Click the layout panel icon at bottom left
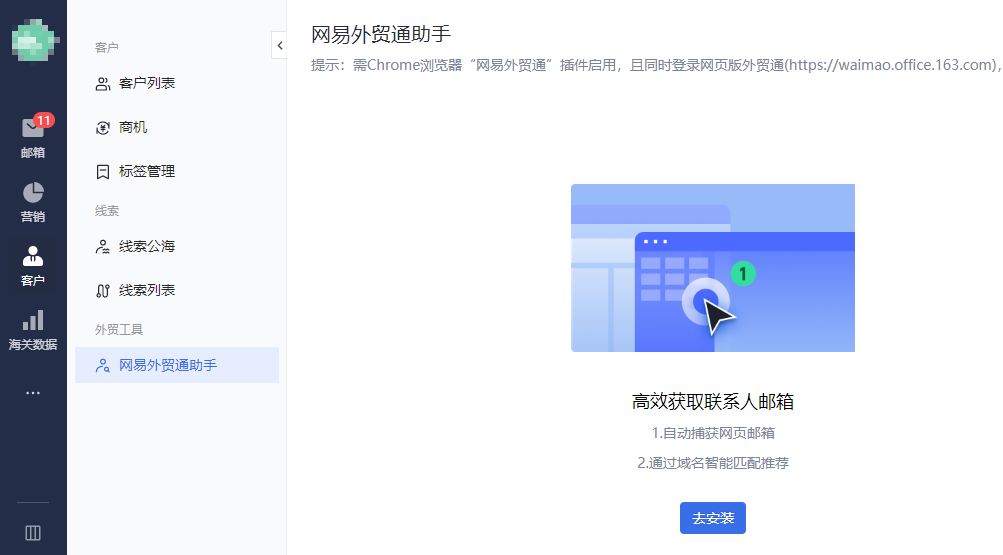 point(33,533)
